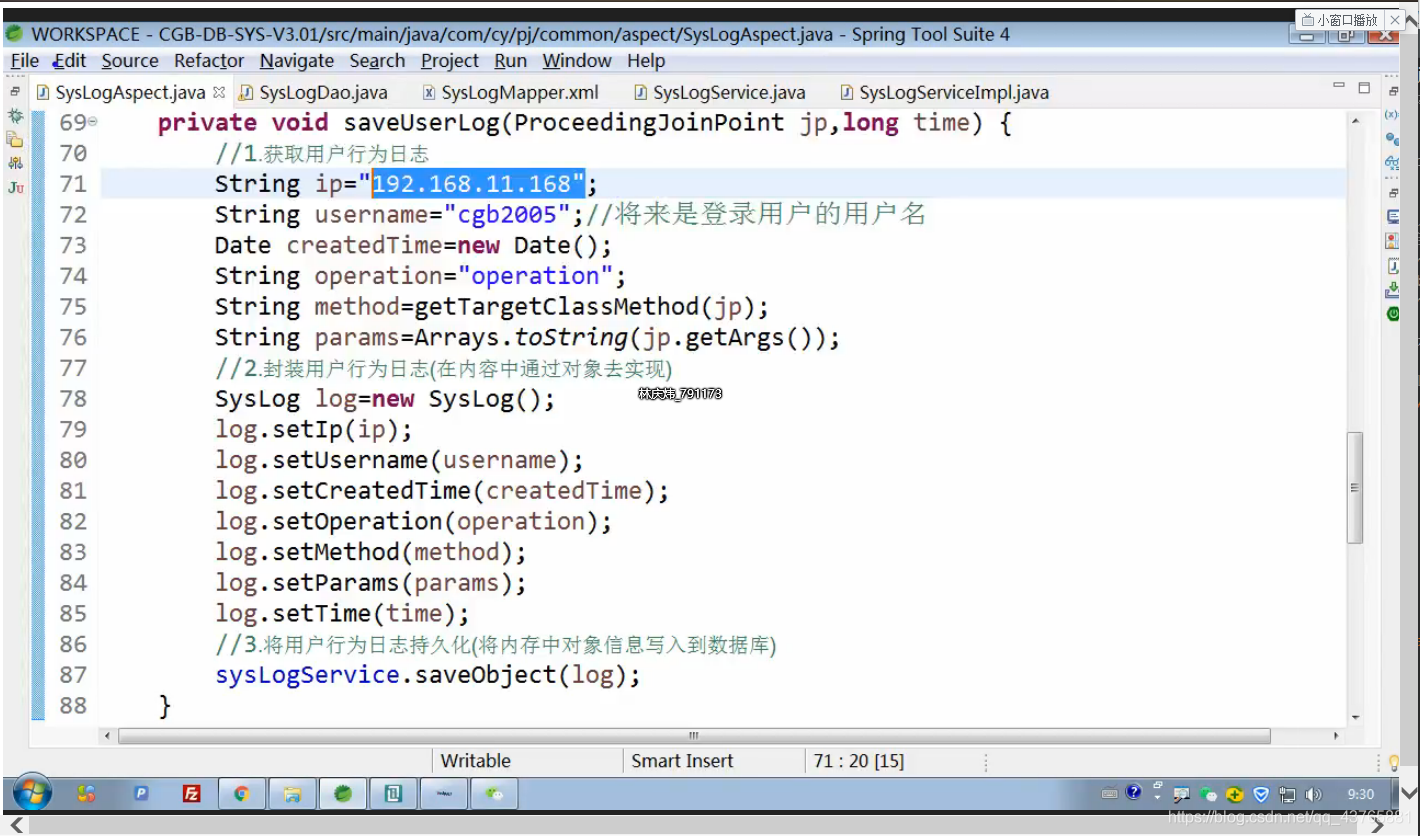The width and height of the screenshot is (1420, 836).
Task: Maximize the editor area
Action: 1364,89
